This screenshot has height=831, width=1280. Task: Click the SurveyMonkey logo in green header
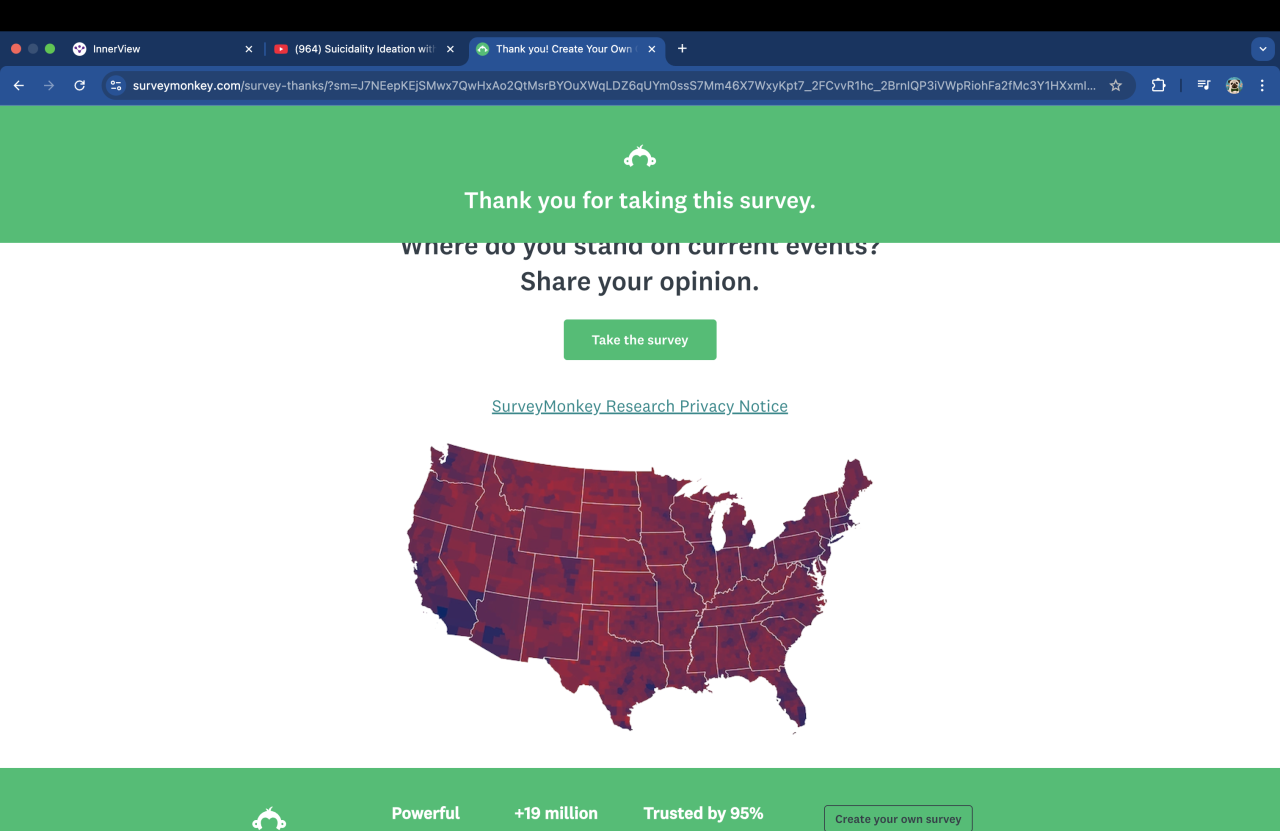tap(640, 157)
